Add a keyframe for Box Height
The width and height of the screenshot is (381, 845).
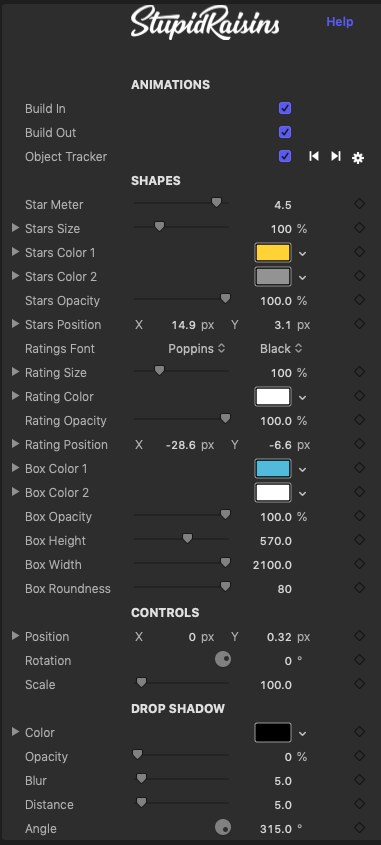(359, 539)
